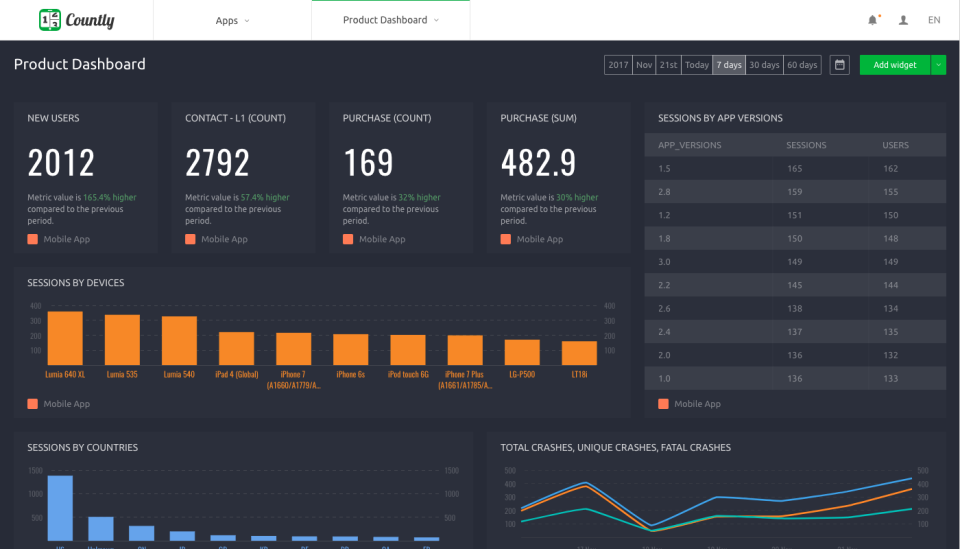Switch to the 30 days range
Viewport: 960px width, 549px height.
[x=764, y=65]
